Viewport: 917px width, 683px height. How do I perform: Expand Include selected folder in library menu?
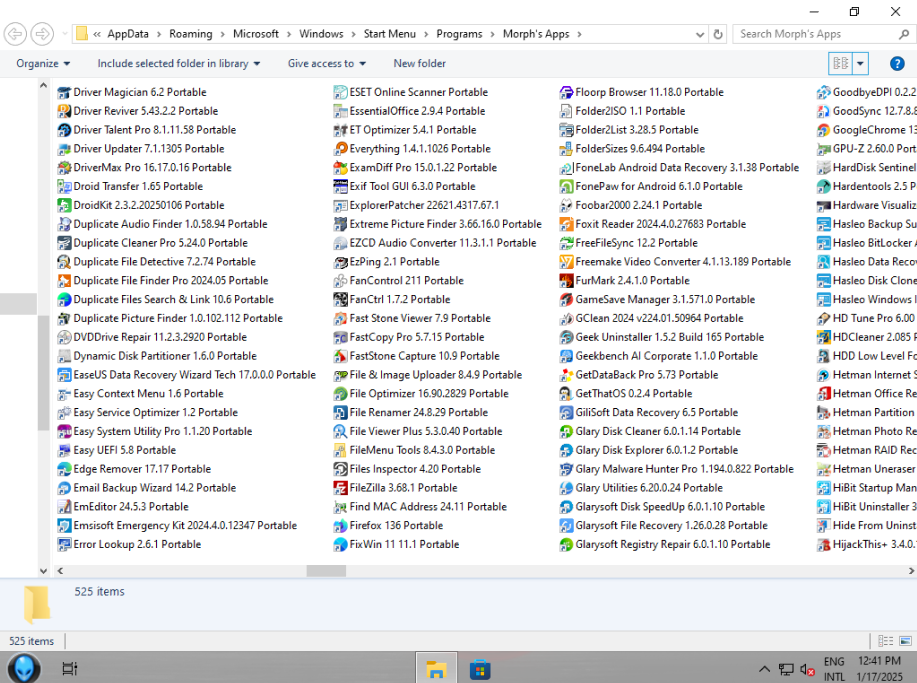pyautogui.click(x=178, y=64)
